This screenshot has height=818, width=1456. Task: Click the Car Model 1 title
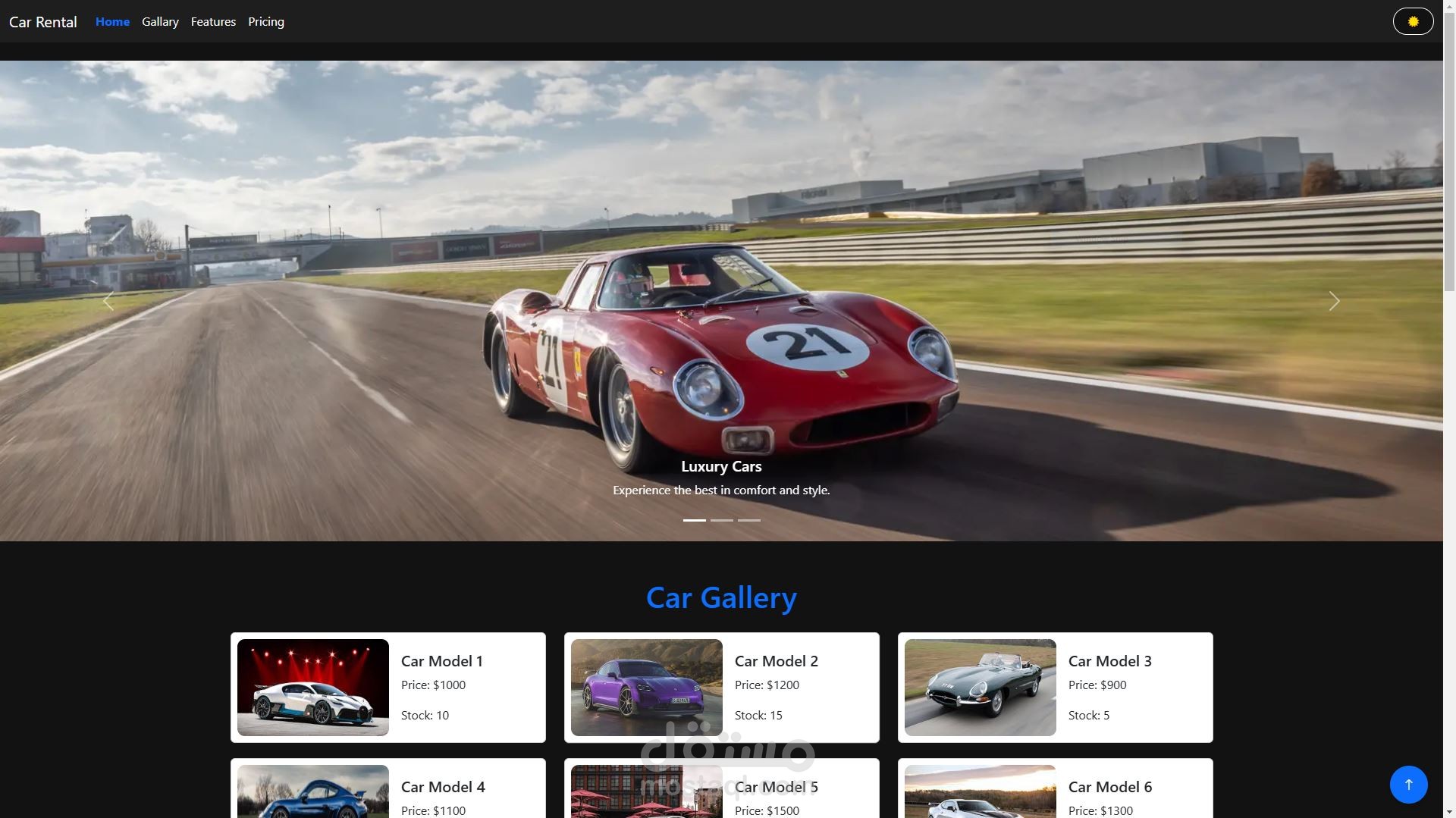tap(442, 661)
